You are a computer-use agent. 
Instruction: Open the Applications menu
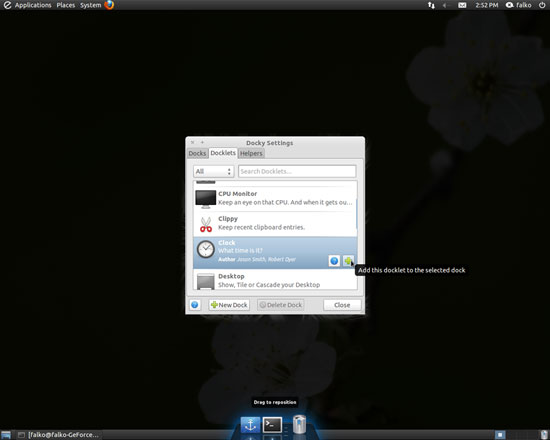coord(33,5)
